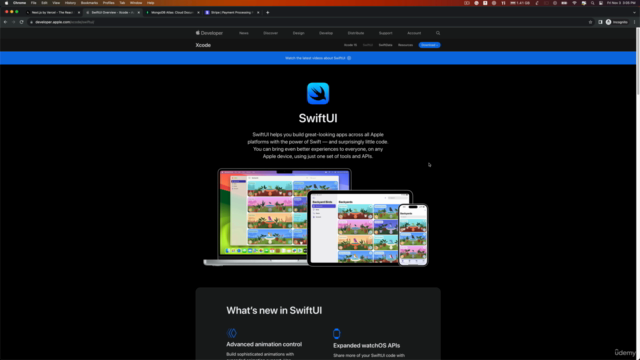Click the vertical page scrollbar
640x360 pixels.
point(638,61)
